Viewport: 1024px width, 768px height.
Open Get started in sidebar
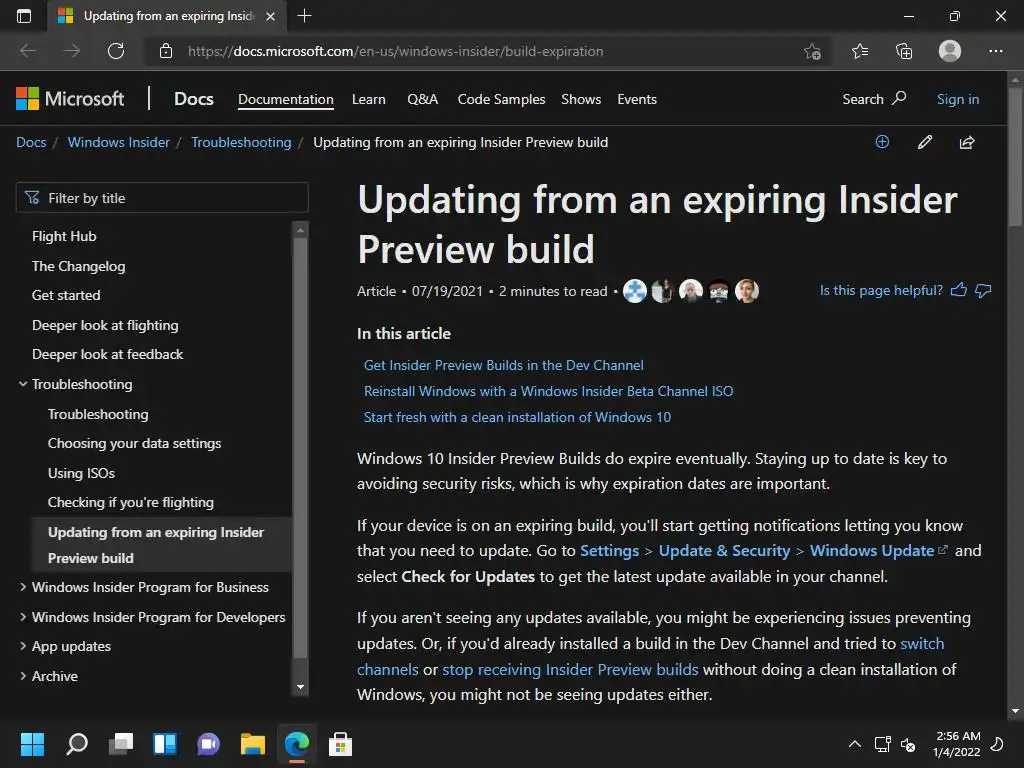coord(66,295)
